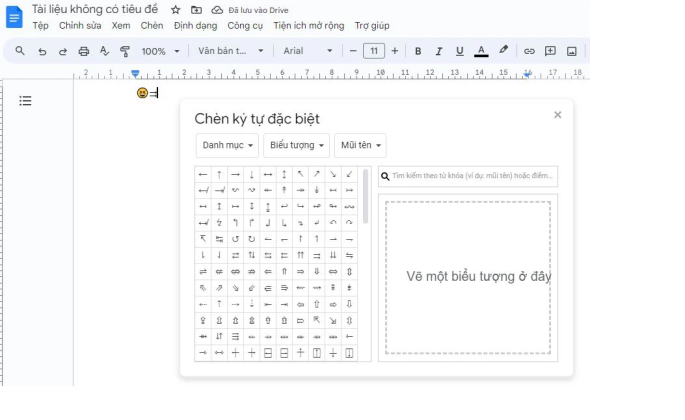Click the symbol keyword search field
Image resolution: width=685 pixels, height=420 pixels.
pyautogui.click(x=472, y=176)
